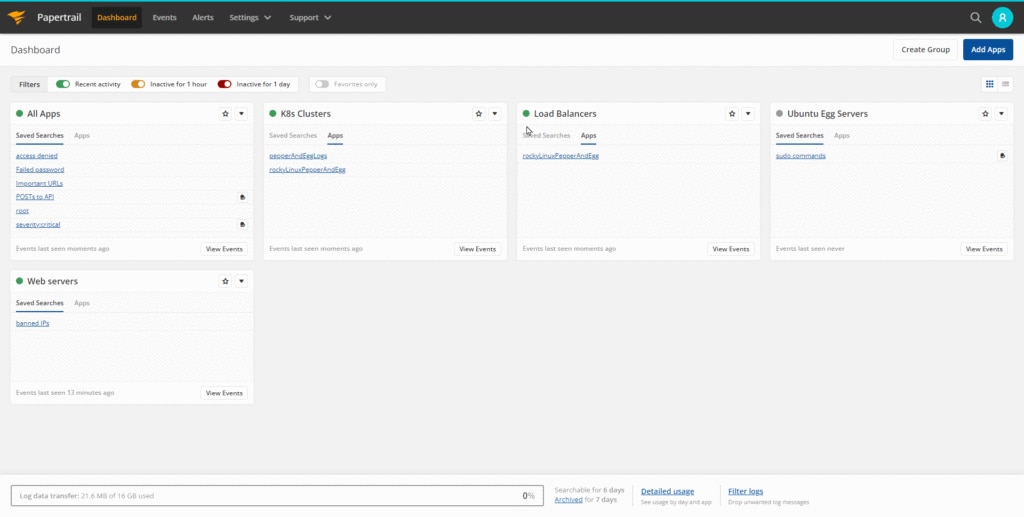
Task: Open rockyLinuxPepperAndEgg in Load Balancers
Action: [x=560, y=156]
